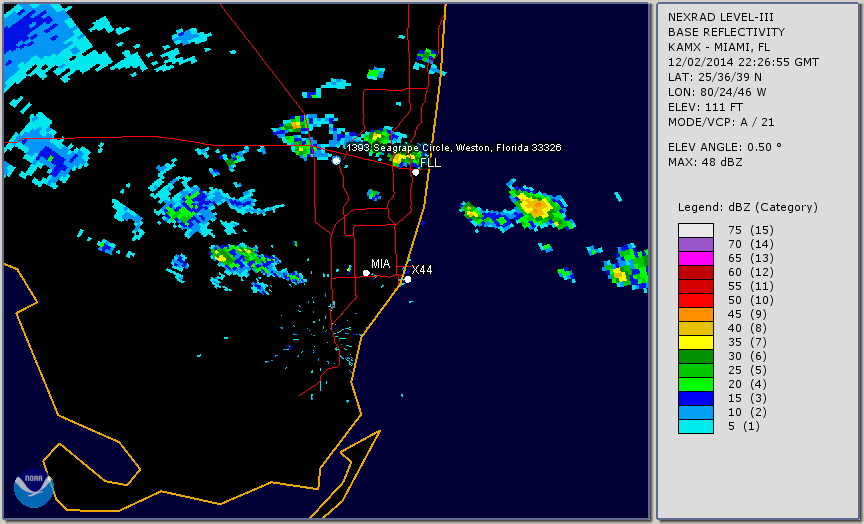This screenshot has height=524, width=864.
Task: Click the ELEV: 111 FT text
Action: coord(705,107)
